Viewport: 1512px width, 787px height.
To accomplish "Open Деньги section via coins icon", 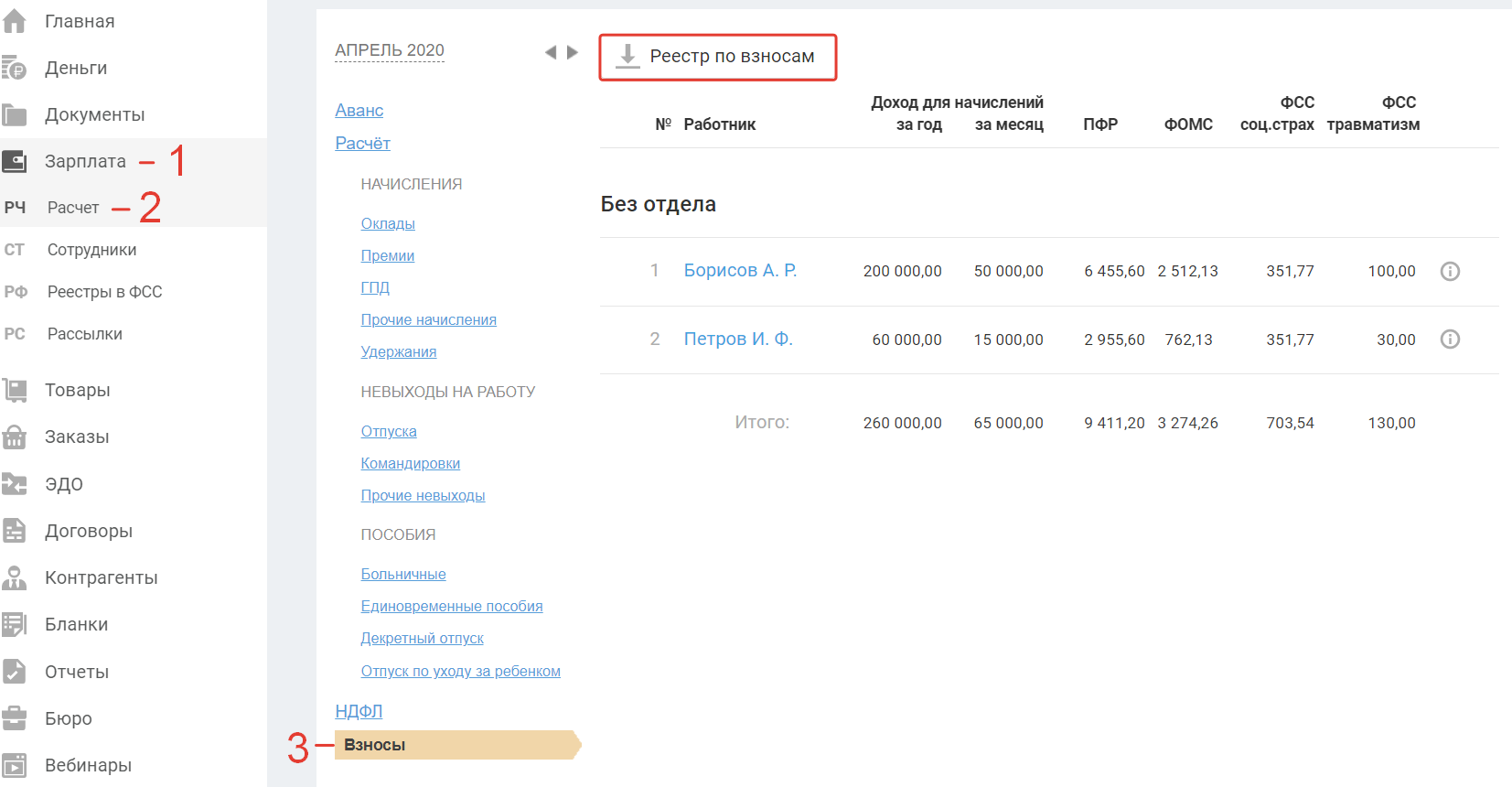I will pos(15,68).
